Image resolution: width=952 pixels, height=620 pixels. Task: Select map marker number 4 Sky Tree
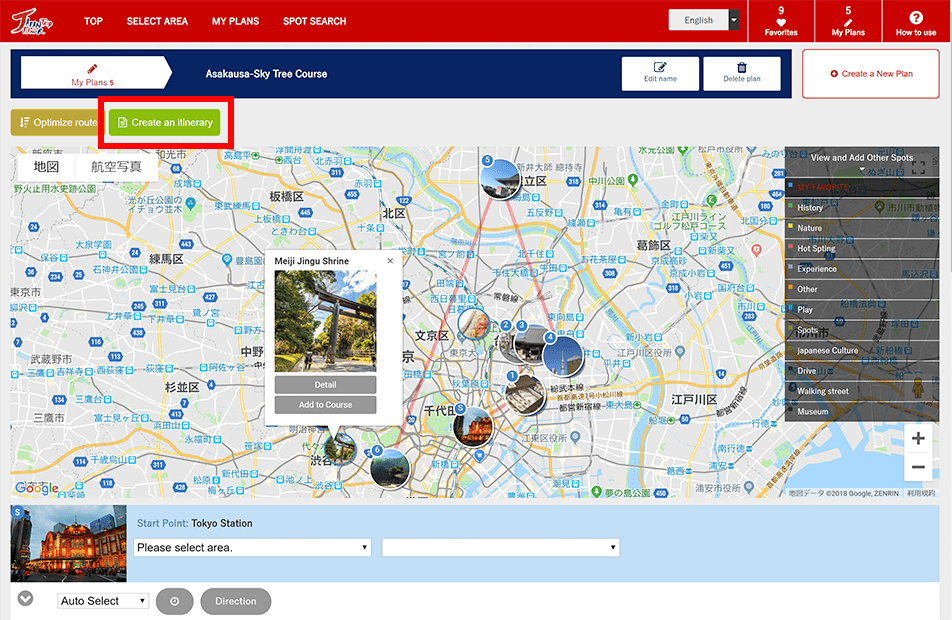pyautogui.click(x=563, y=355)
